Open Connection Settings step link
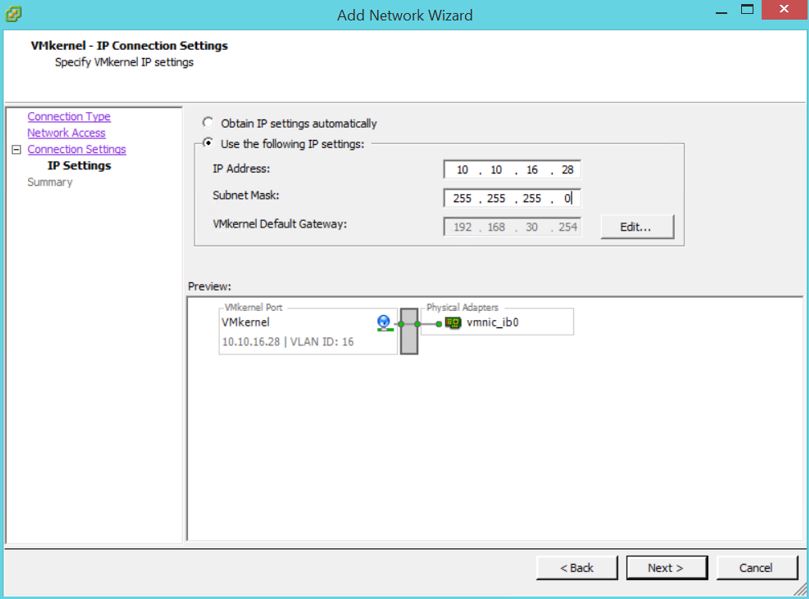Image resolution: width=809 pixels, height=599 pixels. [x=76, y=149]
